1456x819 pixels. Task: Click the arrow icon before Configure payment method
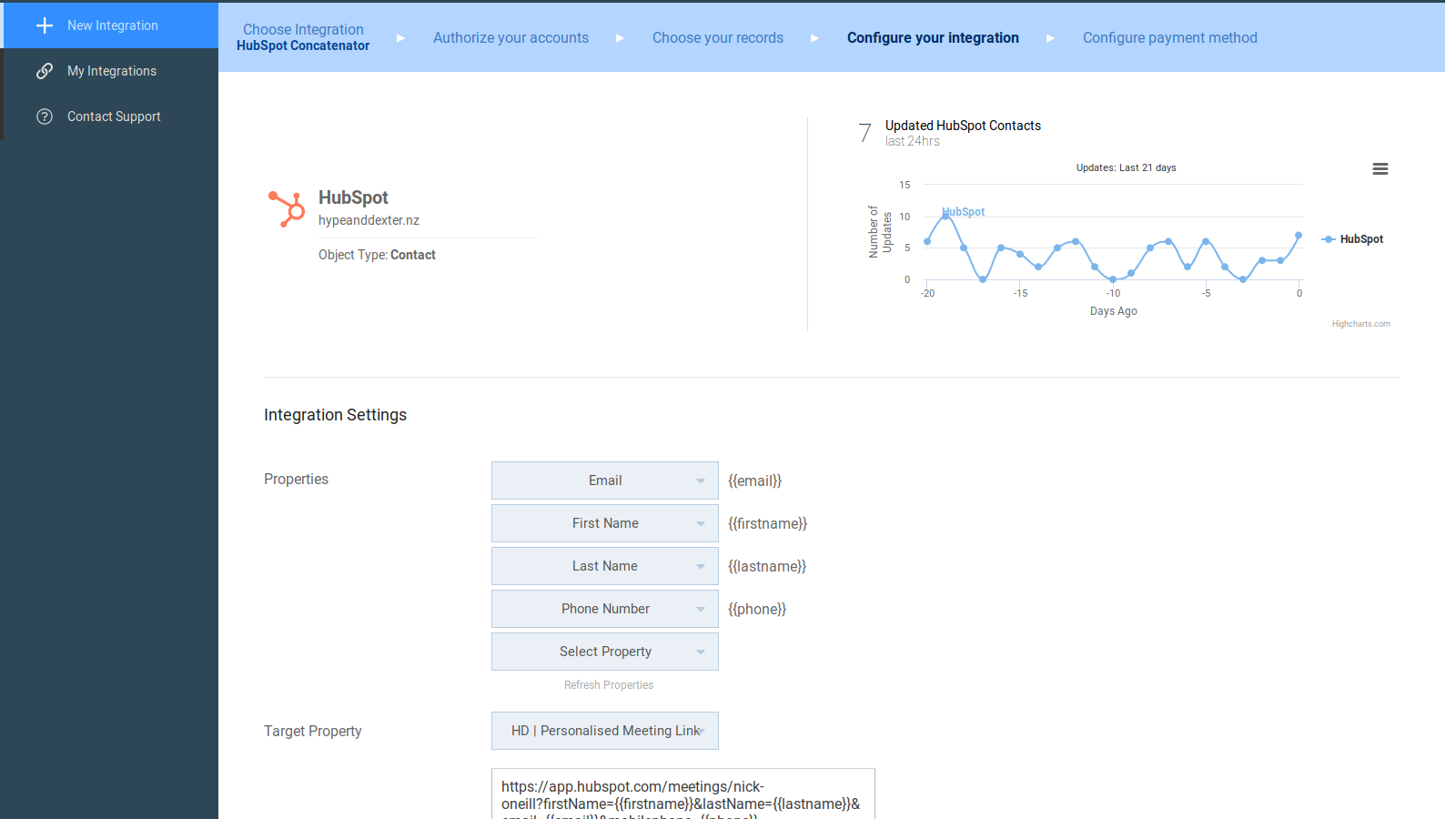tap(1051, 39)
